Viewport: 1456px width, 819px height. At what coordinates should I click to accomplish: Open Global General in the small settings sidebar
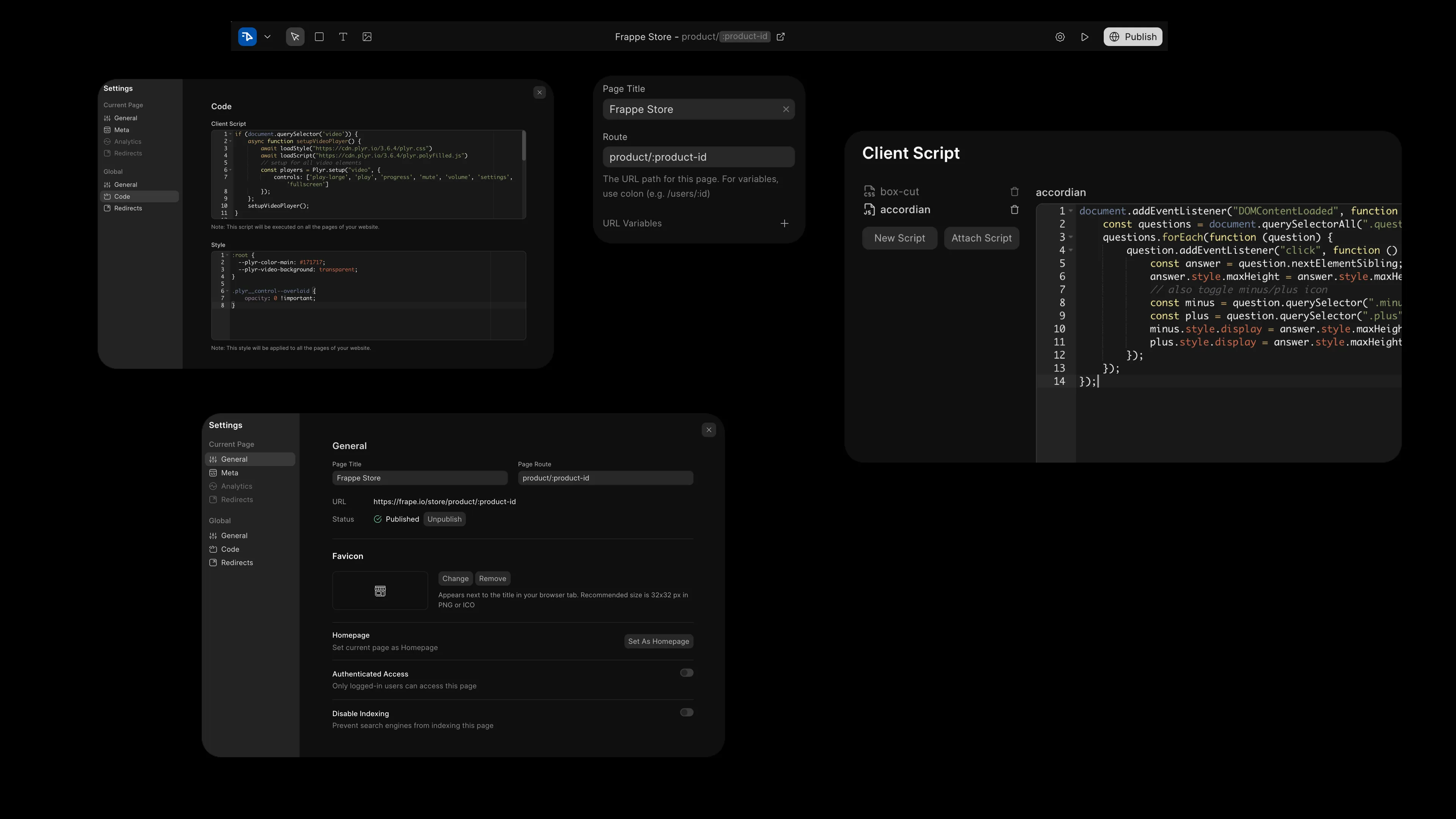[140, 185]
